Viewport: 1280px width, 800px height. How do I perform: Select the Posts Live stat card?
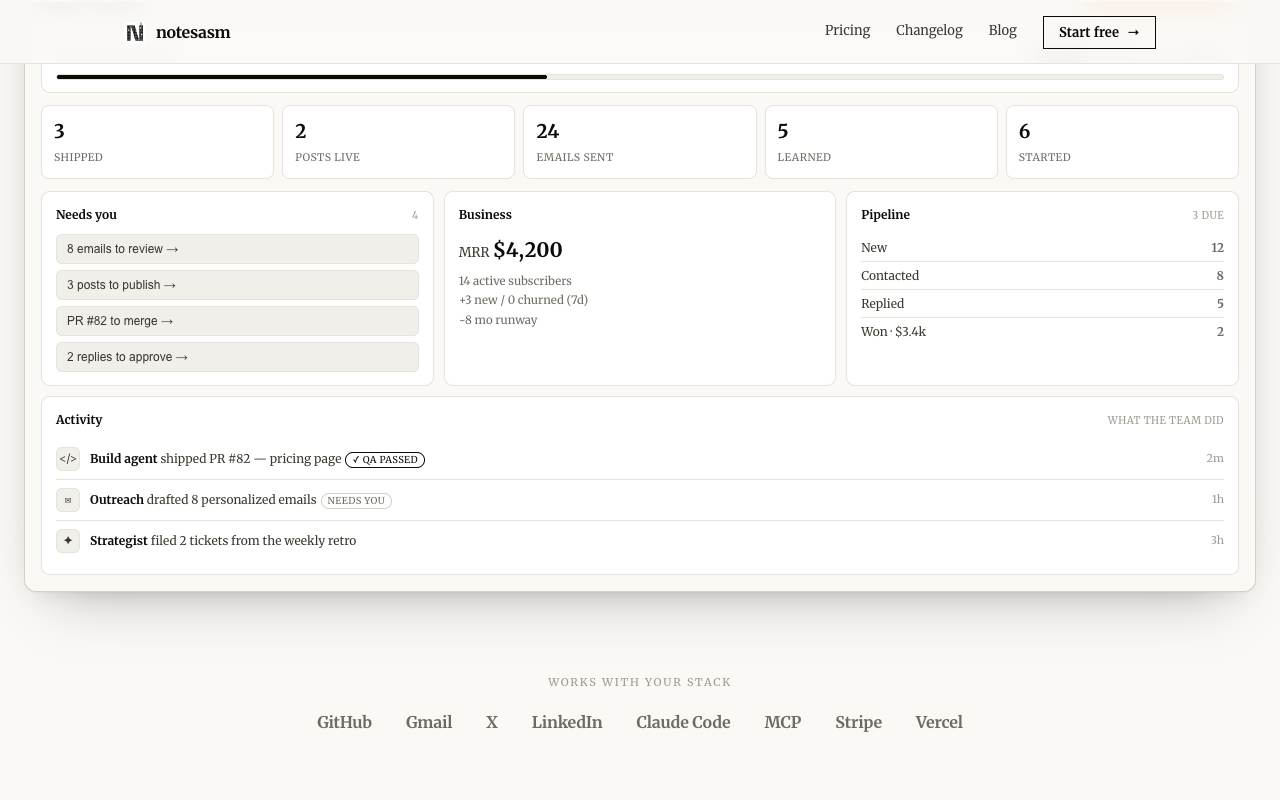pos(398,142)
